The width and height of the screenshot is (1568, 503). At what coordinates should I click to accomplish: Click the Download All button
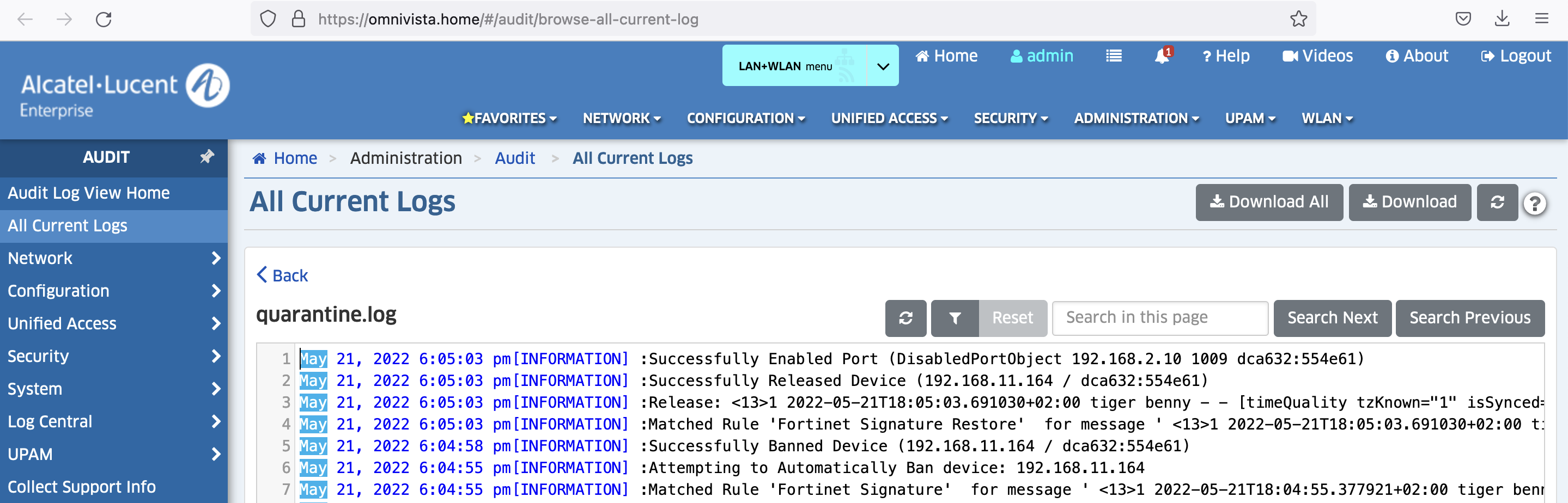coord(1268,202)
